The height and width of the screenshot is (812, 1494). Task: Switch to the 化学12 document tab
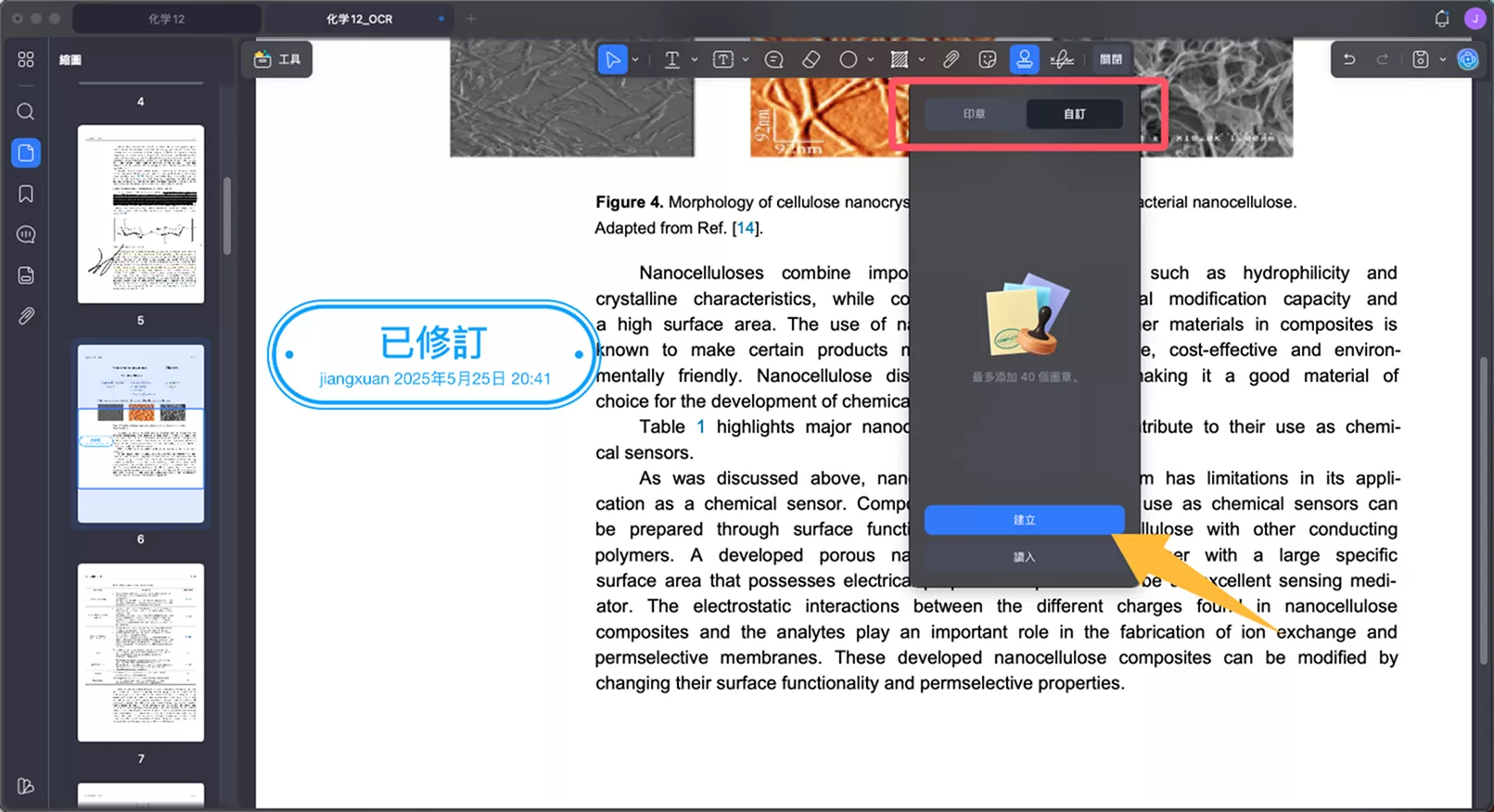167,19
